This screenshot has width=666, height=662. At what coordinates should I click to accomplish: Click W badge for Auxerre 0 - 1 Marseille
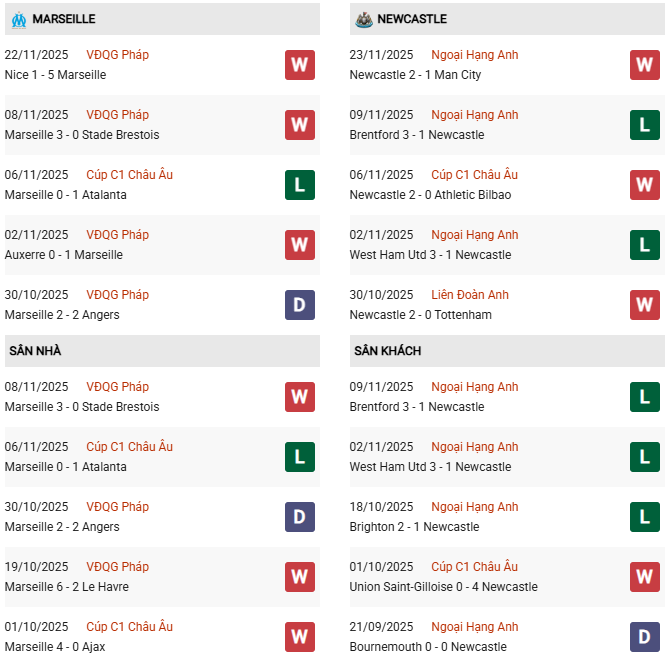coord(299,245)
